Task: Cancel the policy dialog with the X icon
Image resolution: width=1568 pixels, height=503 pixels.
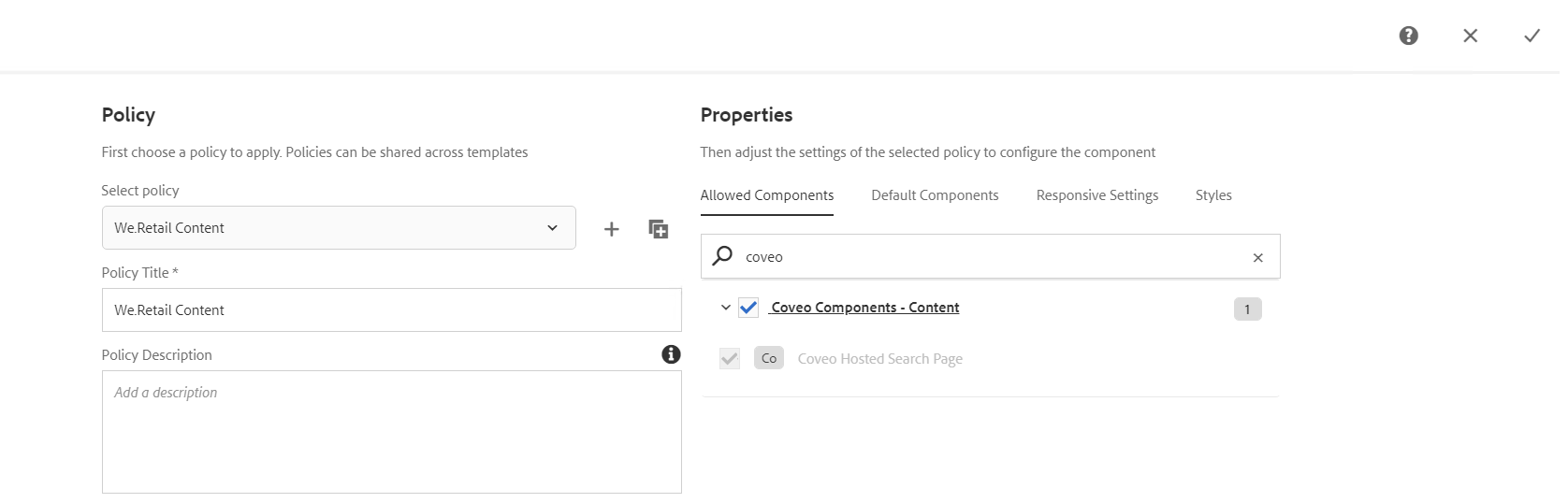Action: [1470, 36]
